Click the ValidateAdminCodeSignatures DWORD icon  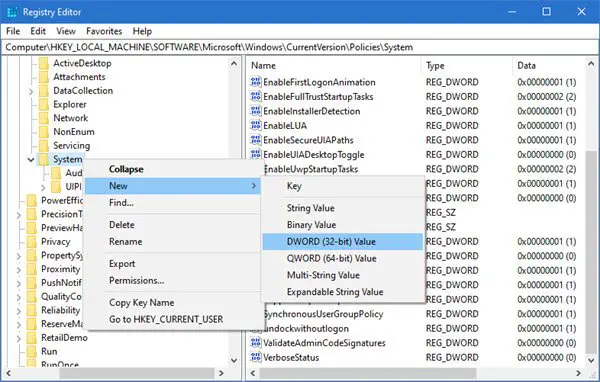click(255, 343)
